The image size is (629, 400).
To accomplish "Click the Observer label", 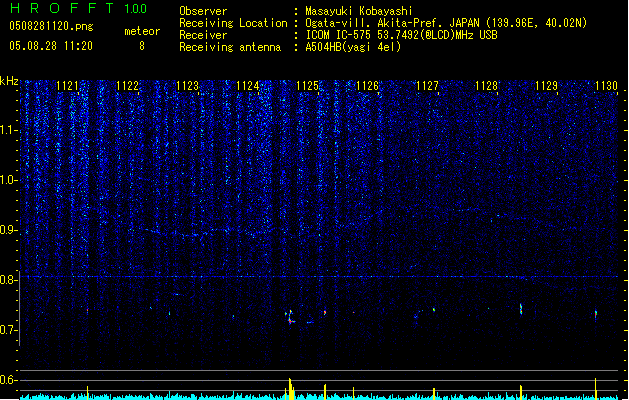I will click(x=203, y=11).
